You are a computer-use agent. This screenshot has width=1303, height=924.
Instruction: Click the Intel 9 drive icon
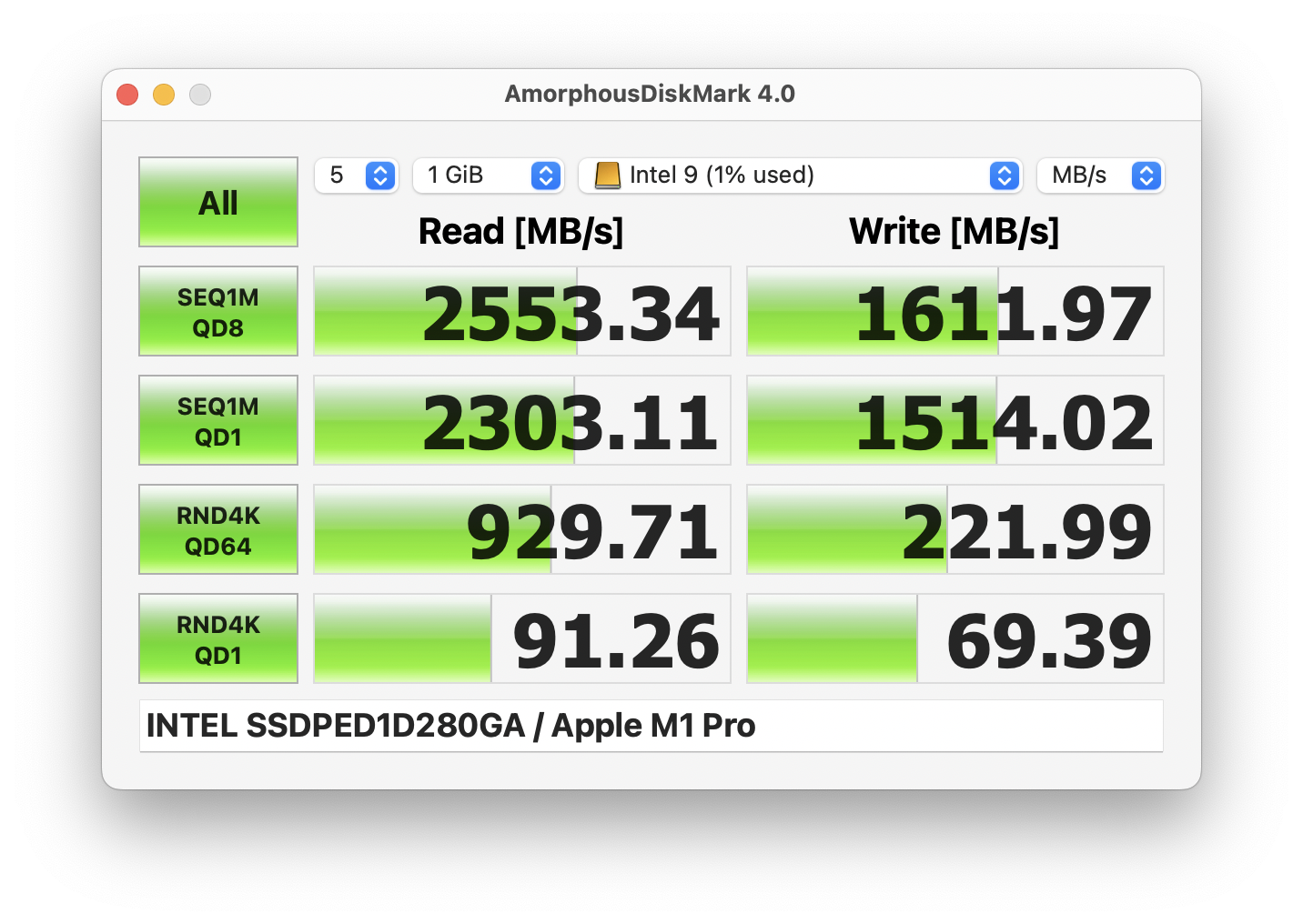607,176
